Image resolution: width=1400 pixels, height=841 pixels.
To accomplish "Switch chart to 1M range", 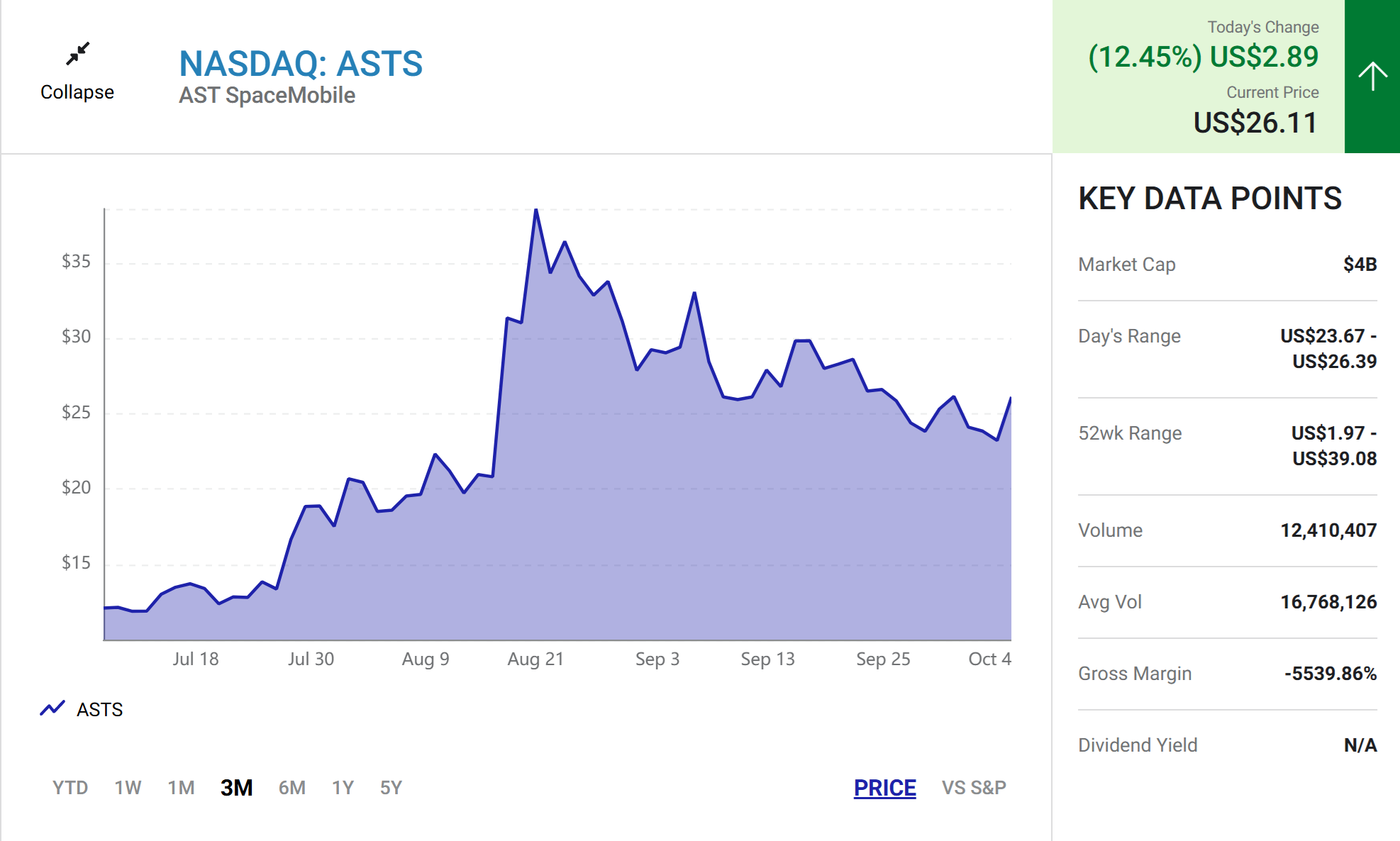I will pyautogui.click(x=181, y=788).
